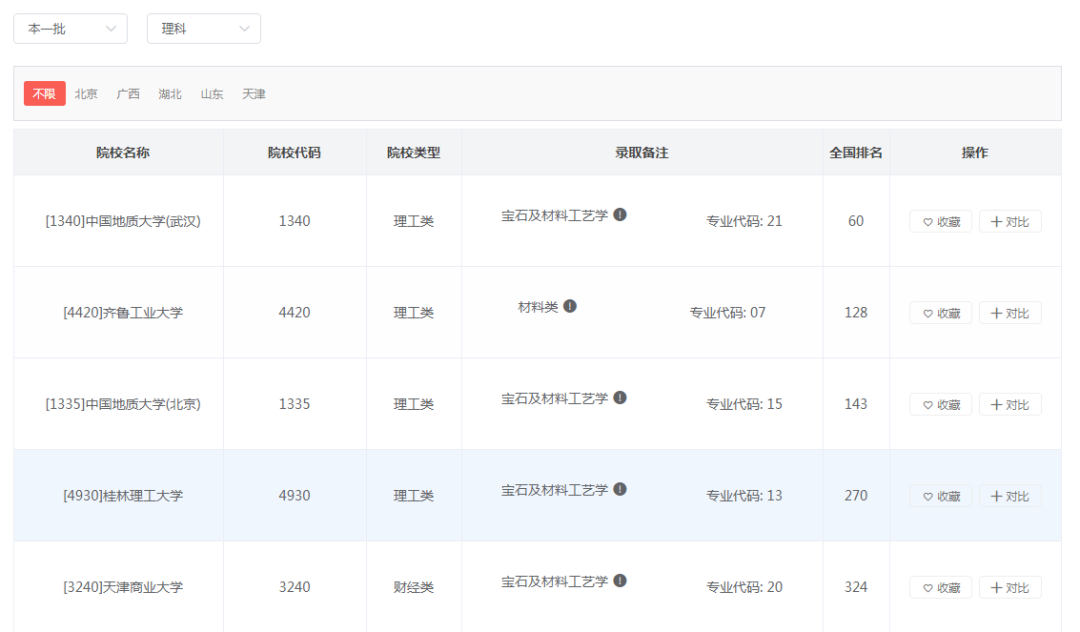Click info icon for 中国地质大学(北京) major
Viewport: 1080px width, 632px height.
pyautogui.click(x=620, y=398)
